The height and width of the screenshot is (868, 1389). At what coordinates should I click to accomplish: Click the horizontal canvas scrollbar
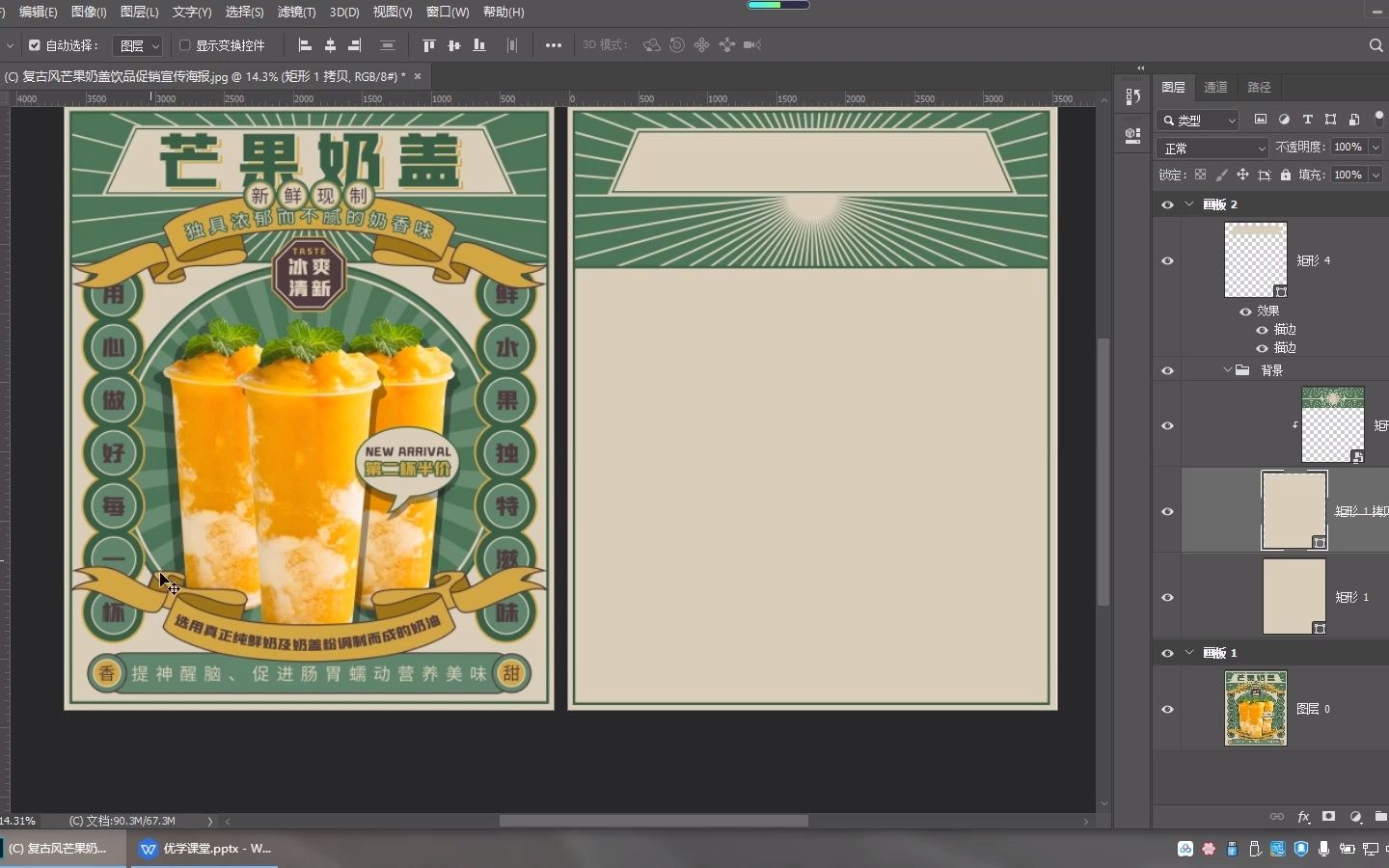point(653,821)
